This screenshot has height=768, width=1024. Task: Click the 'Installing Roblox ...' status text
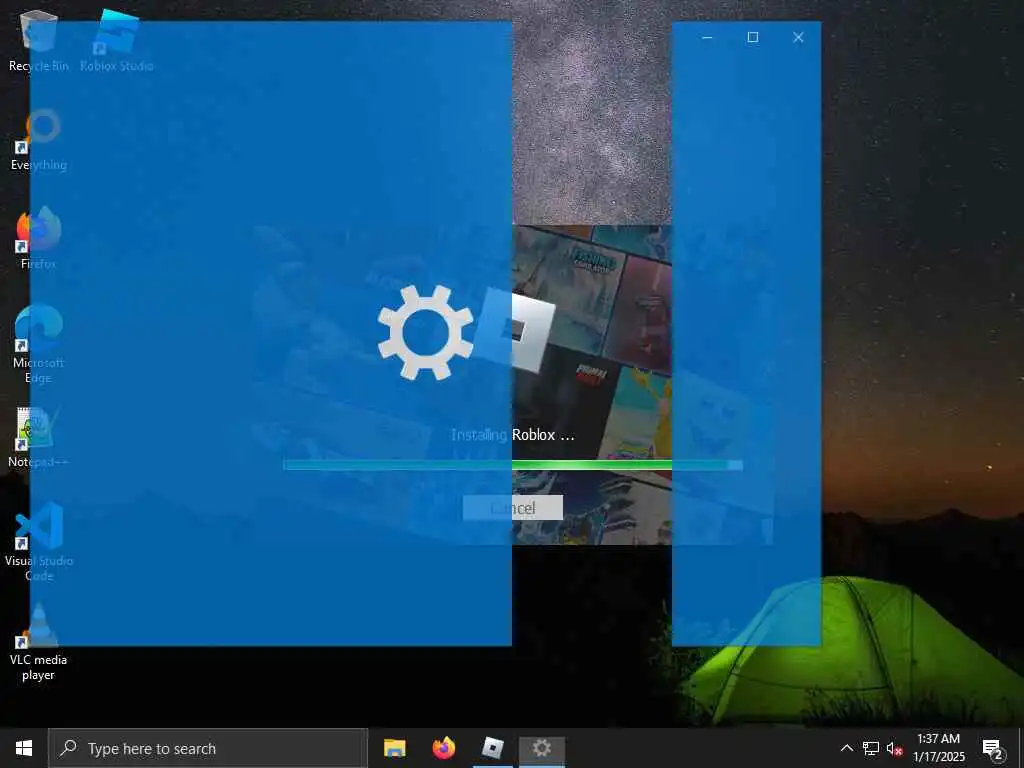click(x=513, y=435)
